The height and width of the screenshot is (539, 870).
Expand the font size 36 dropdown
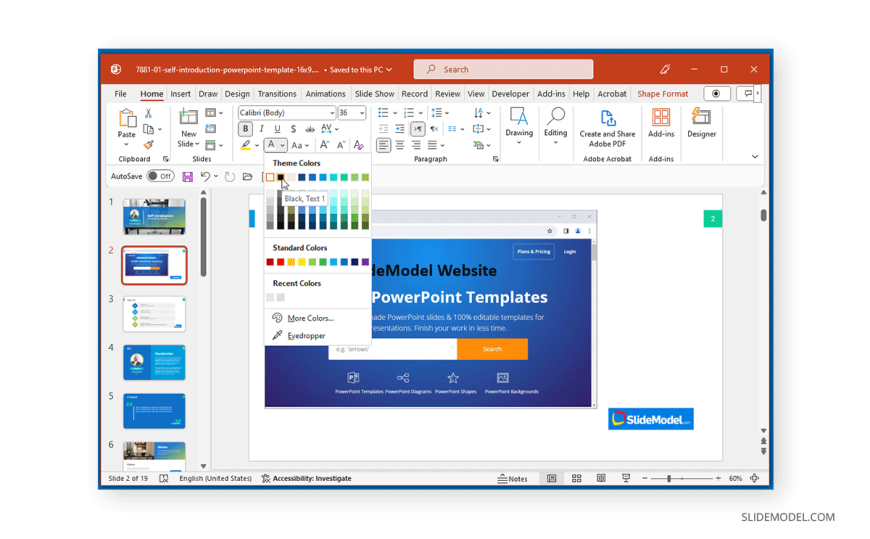362,113
